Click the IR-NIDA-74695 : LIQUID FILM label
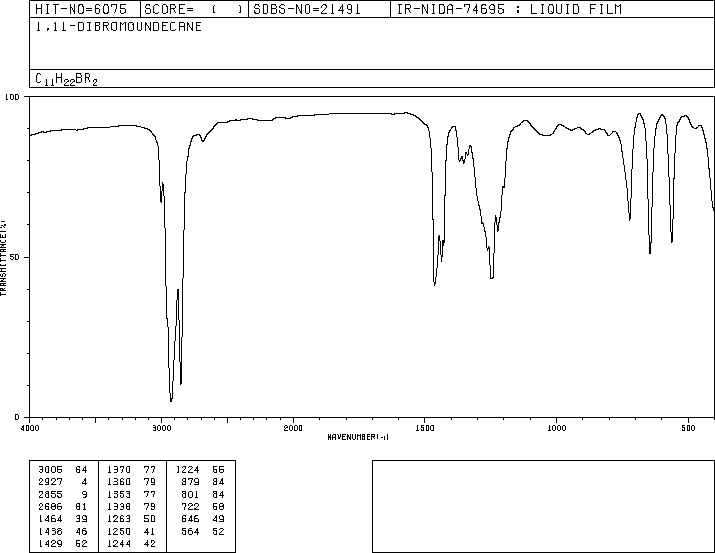 tap(509, 9)
